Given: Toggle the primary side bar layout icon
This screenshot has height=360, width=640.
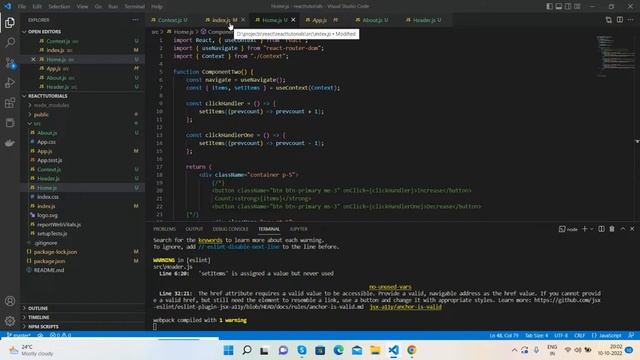Looking at the screenshot, I should click(549, 6).
